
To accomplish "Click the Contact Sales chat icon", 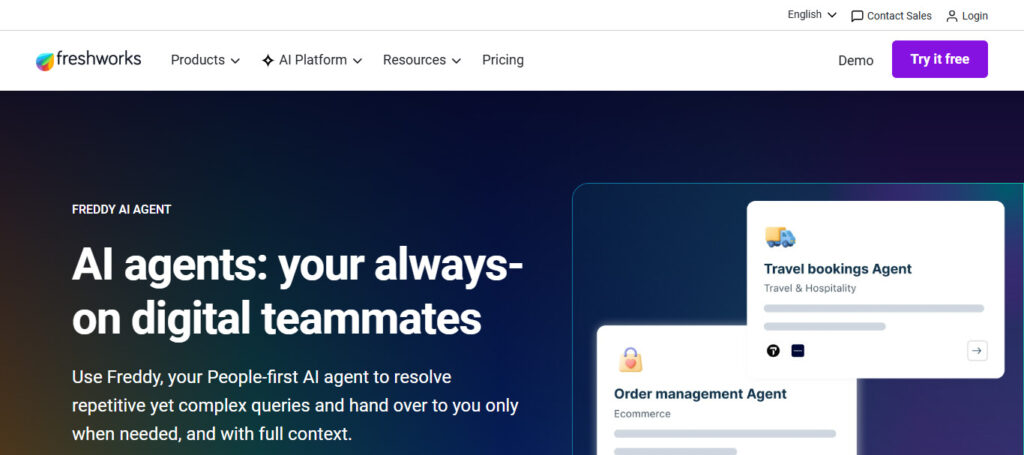I will pyautogui.click(x=857, y=16).
